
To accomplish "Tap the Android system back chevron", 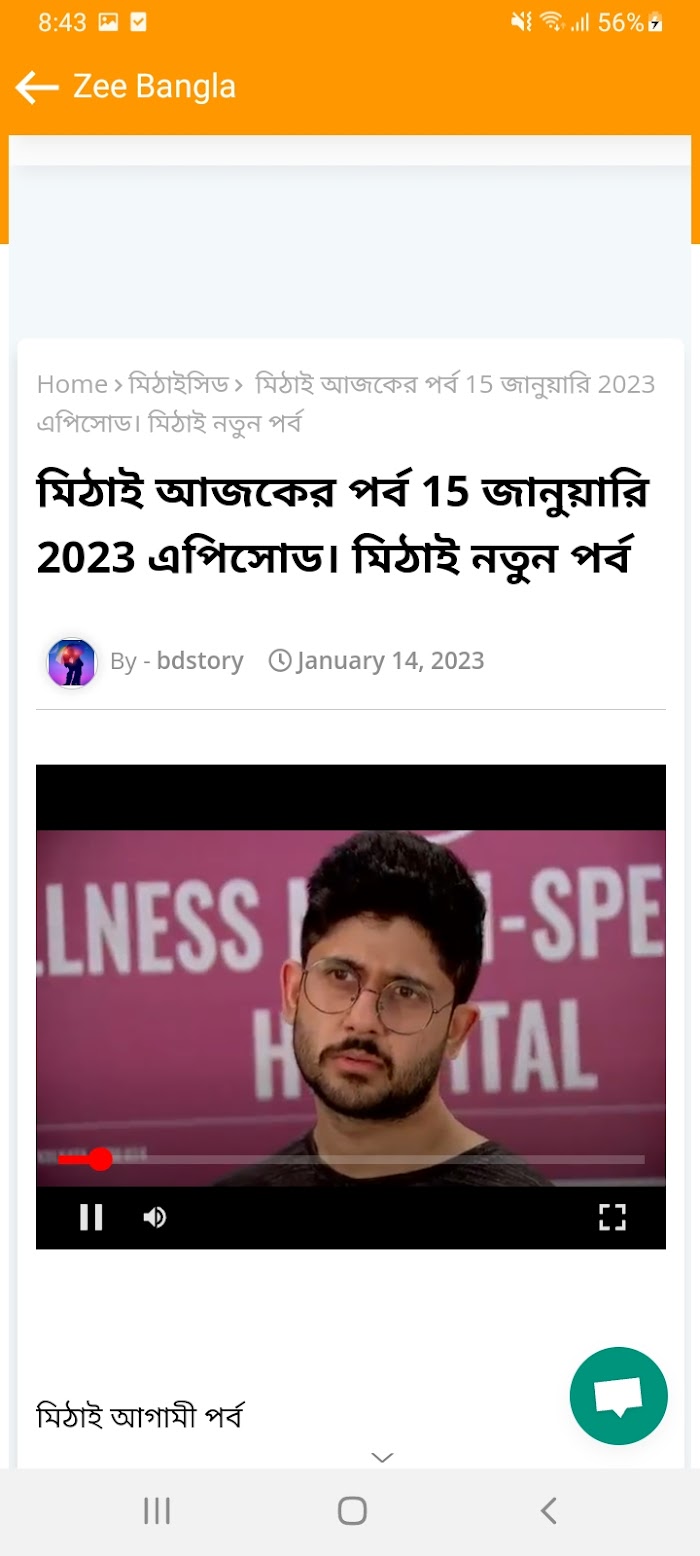I will [x=548, y=1510].
